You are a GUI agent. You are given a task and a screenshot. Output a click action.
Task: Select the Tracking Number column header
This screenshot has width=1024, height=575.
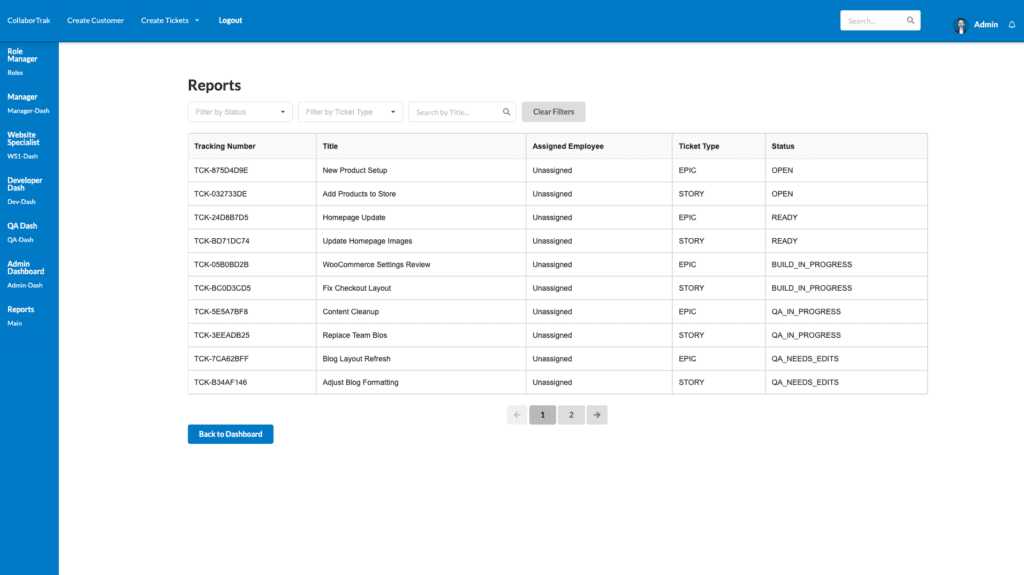[x=225, y=146]
